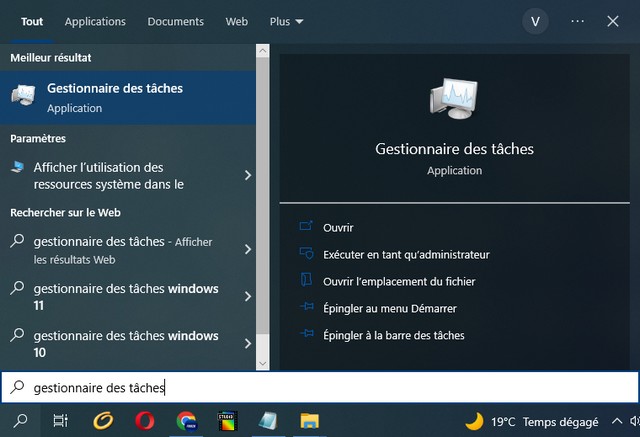Open Google Chrome from the taskbar
The width and height of the screenshot is (640, 437).
click(187, 421)
